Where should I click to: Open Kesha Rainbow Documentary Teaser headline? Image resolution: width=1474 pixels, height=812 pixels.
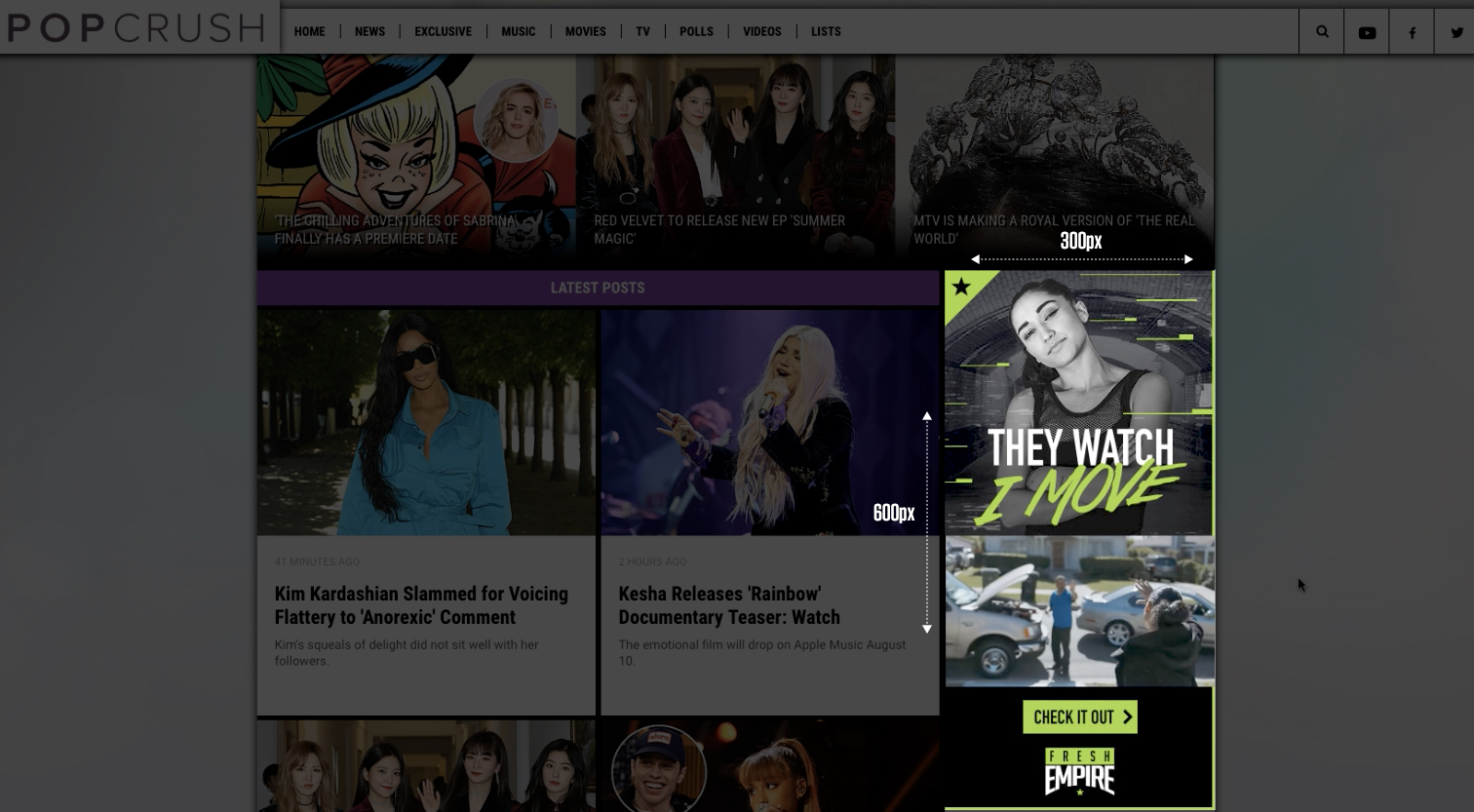point(729,605)
